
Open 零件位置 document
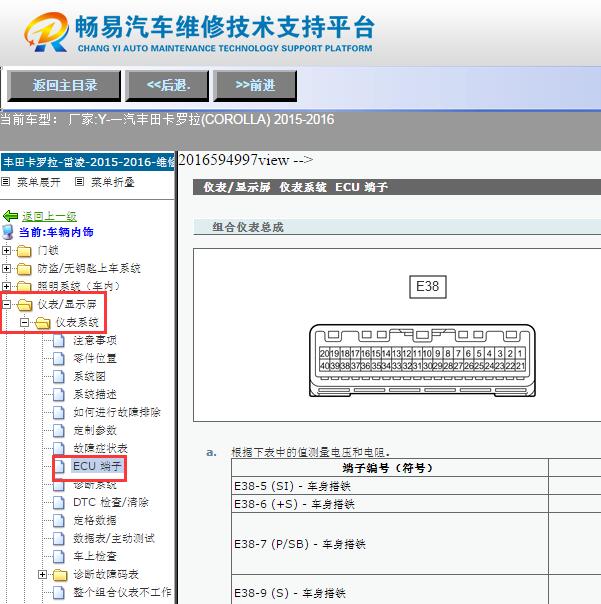[95, 358]
